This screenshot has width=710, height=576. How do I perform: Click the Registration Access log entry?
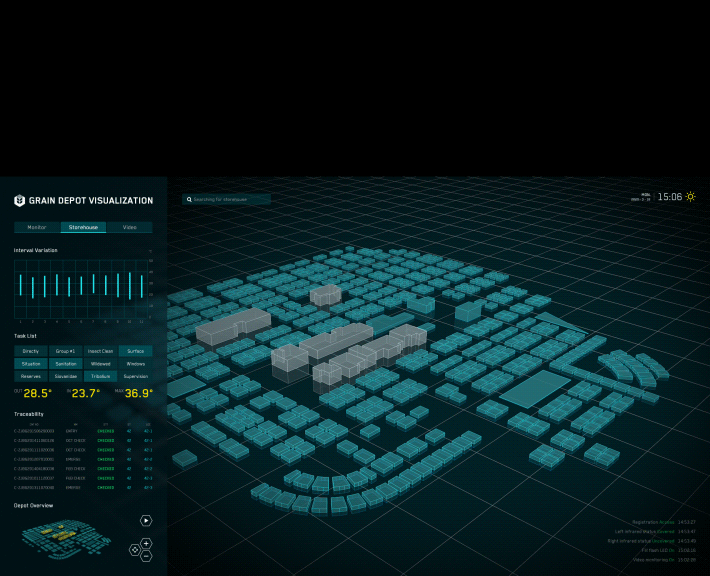pyautogui.click(x=664, y=522)
